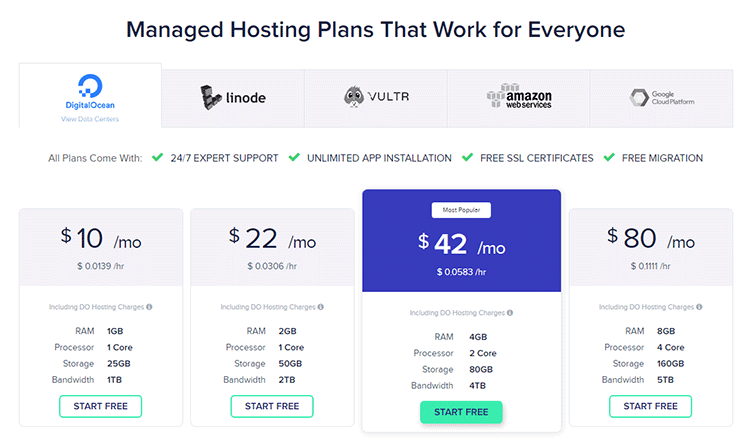Click info icon in $80 plan
The width and height of the screenshot is (750, 445).
[x=699, y=307]
